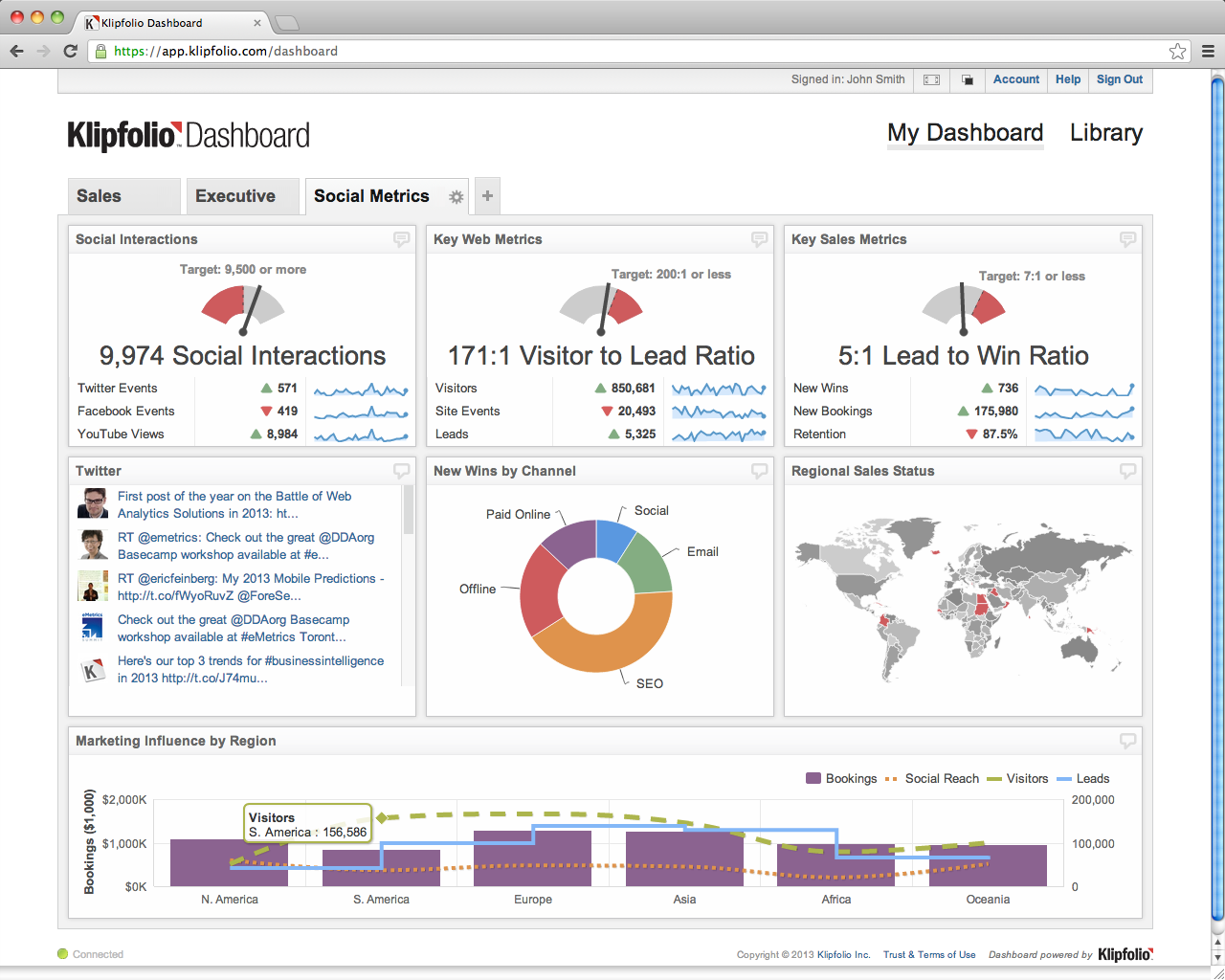Click the Europe bookings bar
Viewport: 1225px width, 980px height.
pyautogui.click(x=532, y=858)
